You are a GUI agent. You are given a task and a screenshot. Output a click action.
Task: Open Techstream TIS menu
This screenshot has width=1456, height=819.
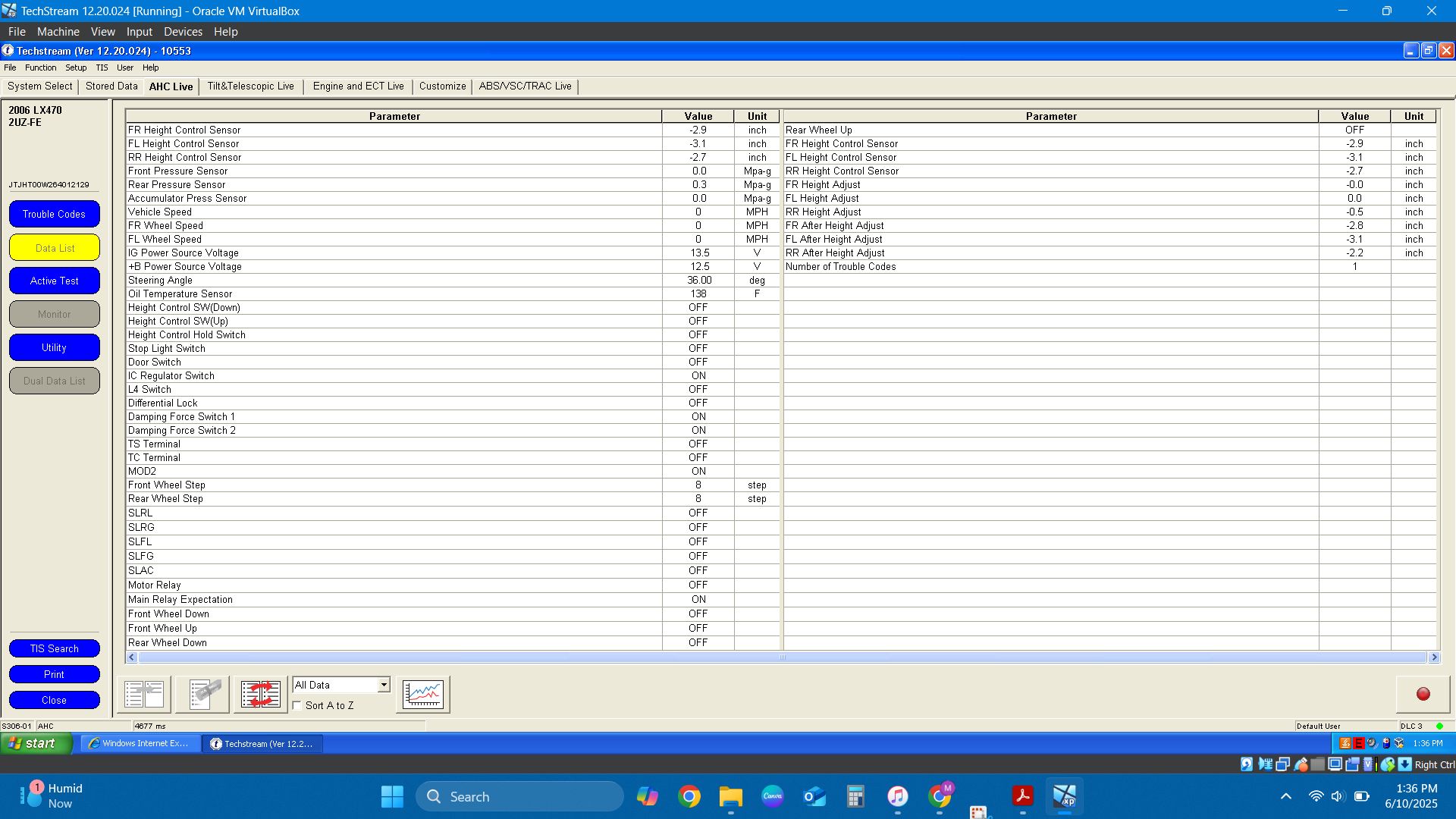click(x=102, y=67)
